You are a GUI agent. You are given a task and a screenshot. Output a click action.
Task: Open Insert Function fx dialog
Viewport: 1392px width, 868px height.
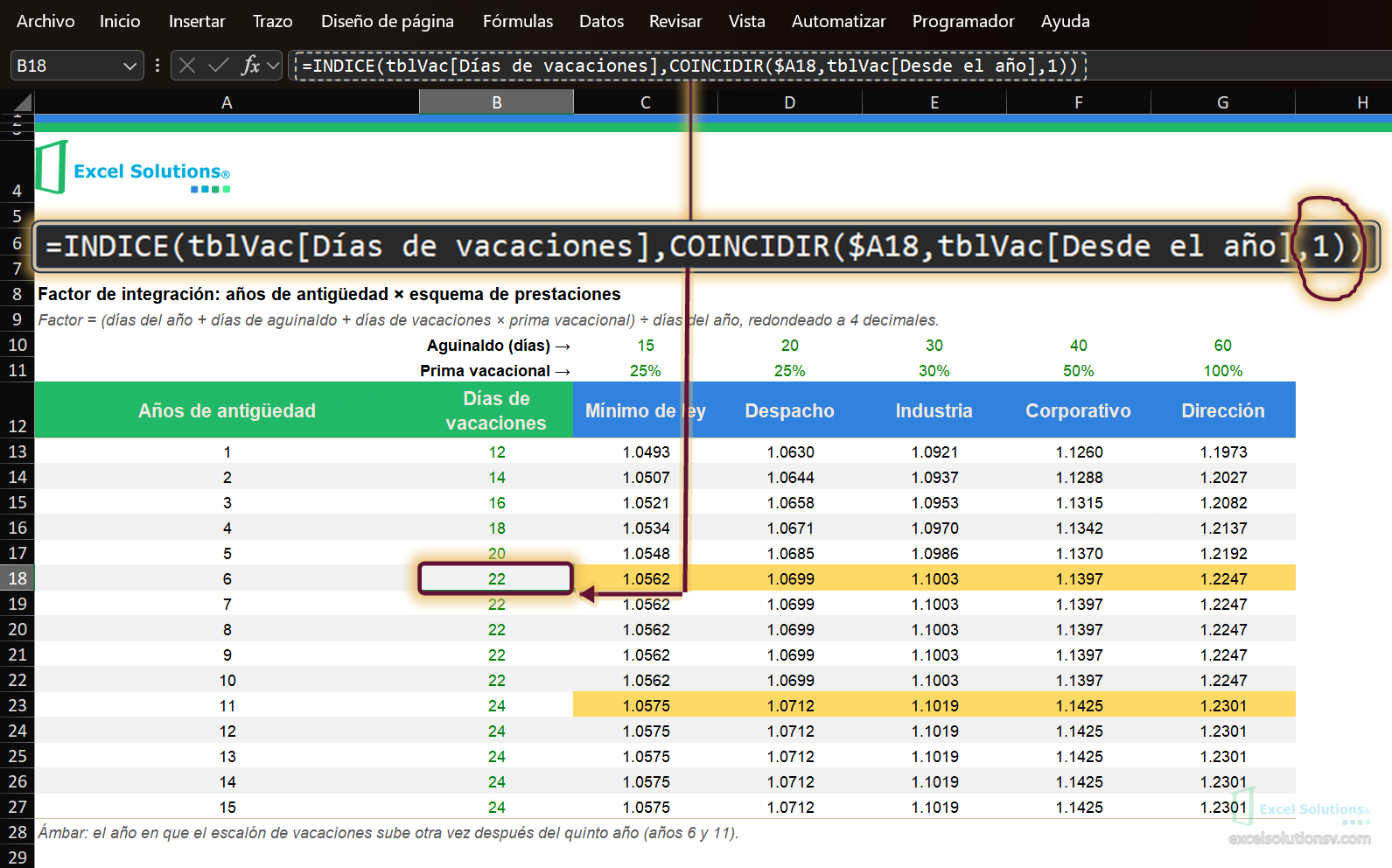(251, 65)
